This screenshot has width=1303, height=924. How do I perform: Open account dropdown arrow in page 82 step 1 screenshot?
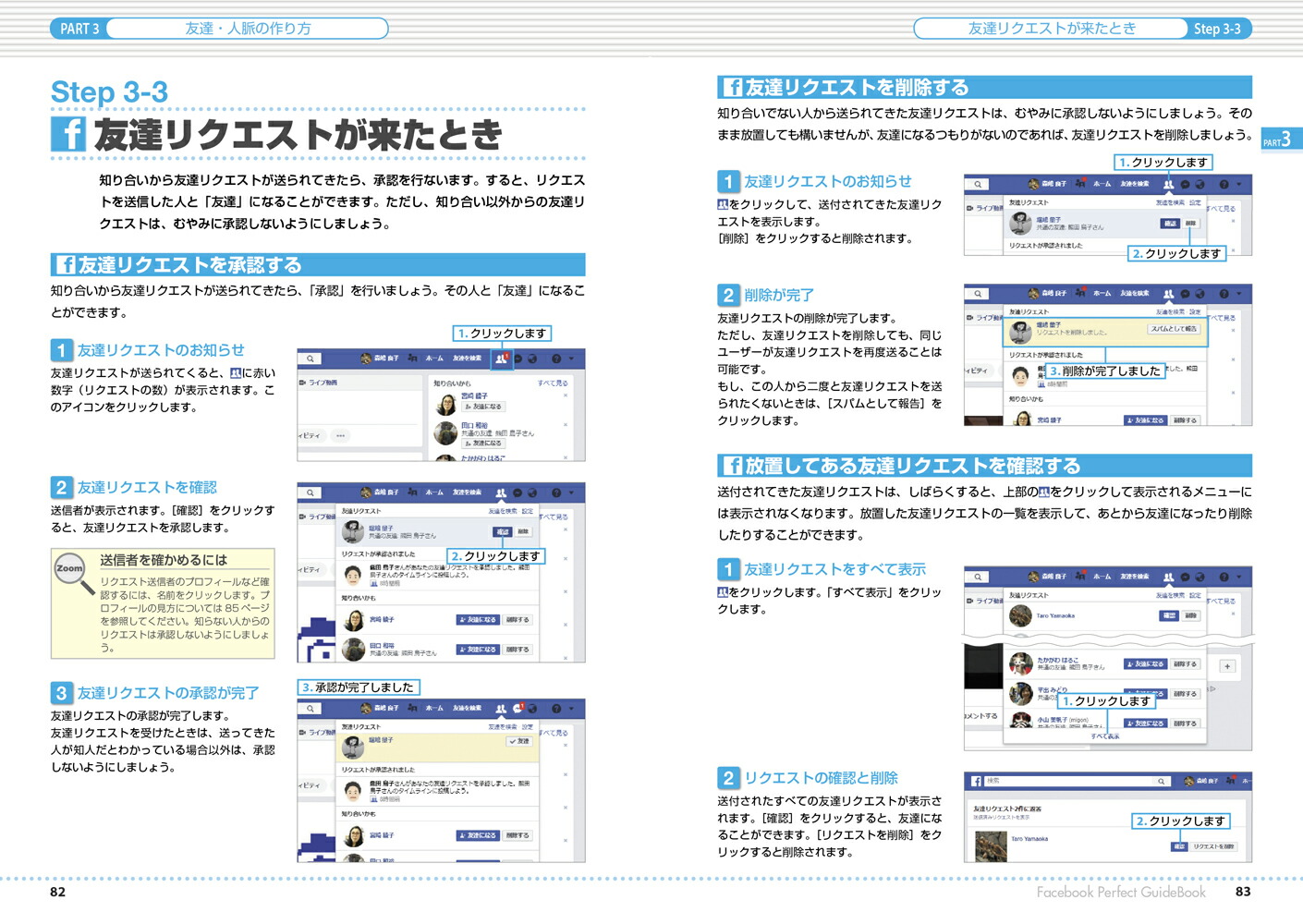(571, 359)
